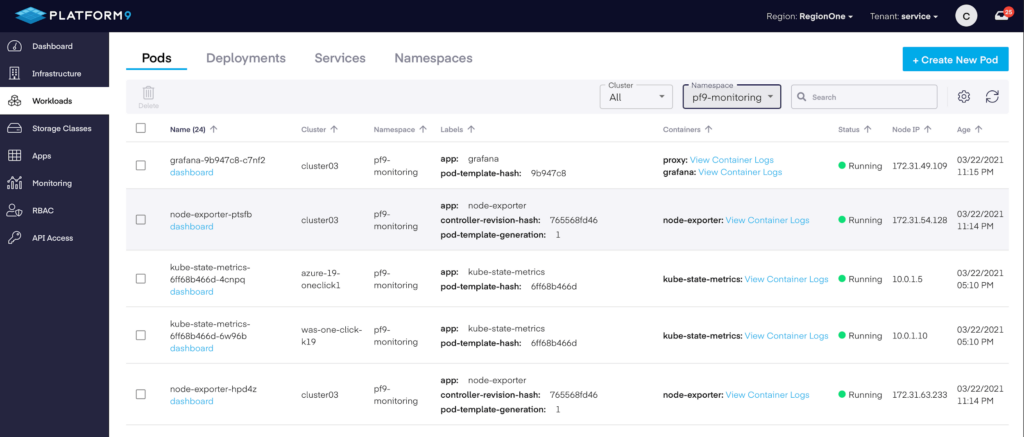Screen dimensions: 1024x437
Task: View logs for kube-state-metrics on azure-19-oneclick1
Action: click(x=786, y=279)
